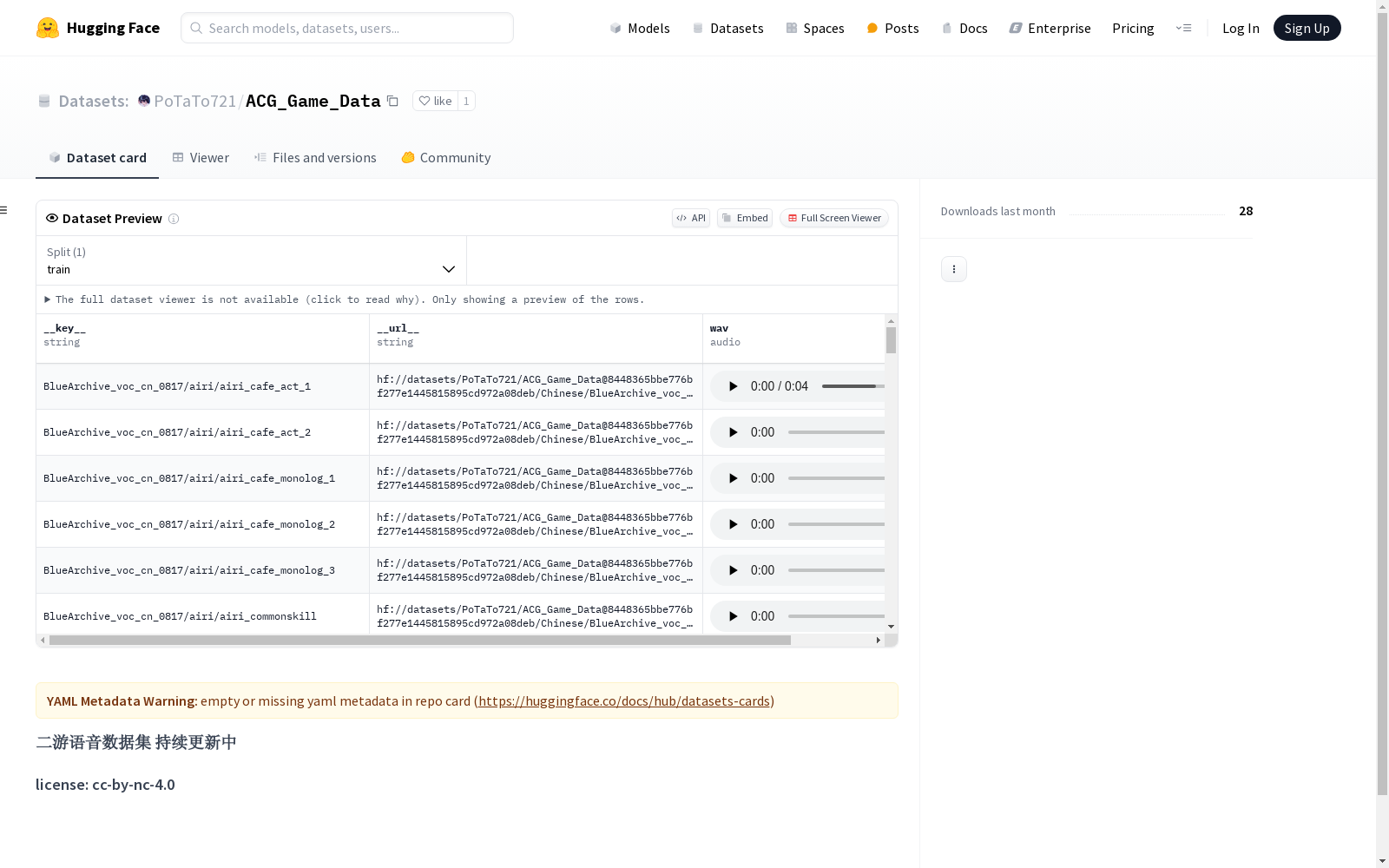Viewport: 1389px width, 868px height.
Task: Open the Community tab
Action: 446,158
